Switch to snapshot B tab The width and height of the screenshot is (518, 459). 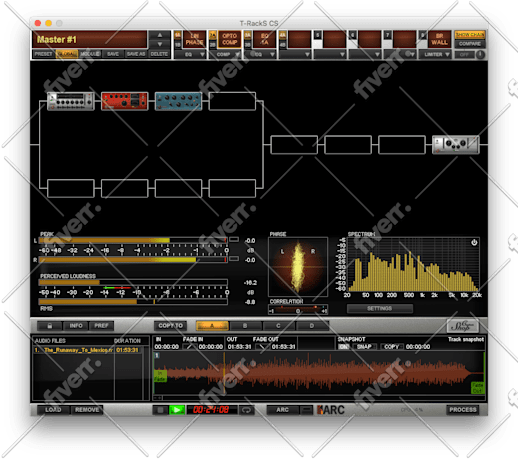245,326
